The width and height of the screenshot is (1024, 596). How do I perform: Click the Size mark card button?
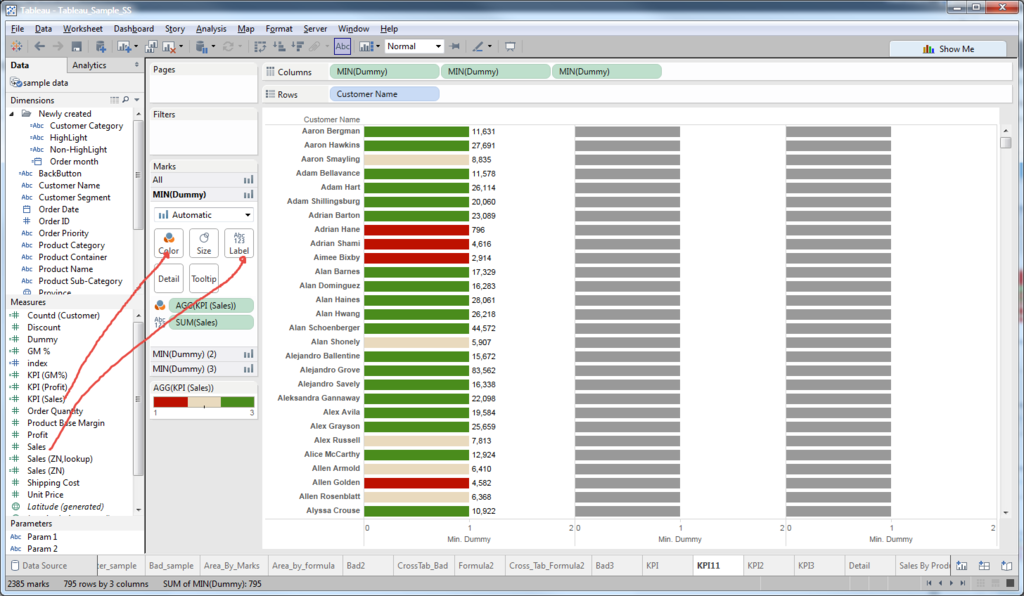(204, 243)
